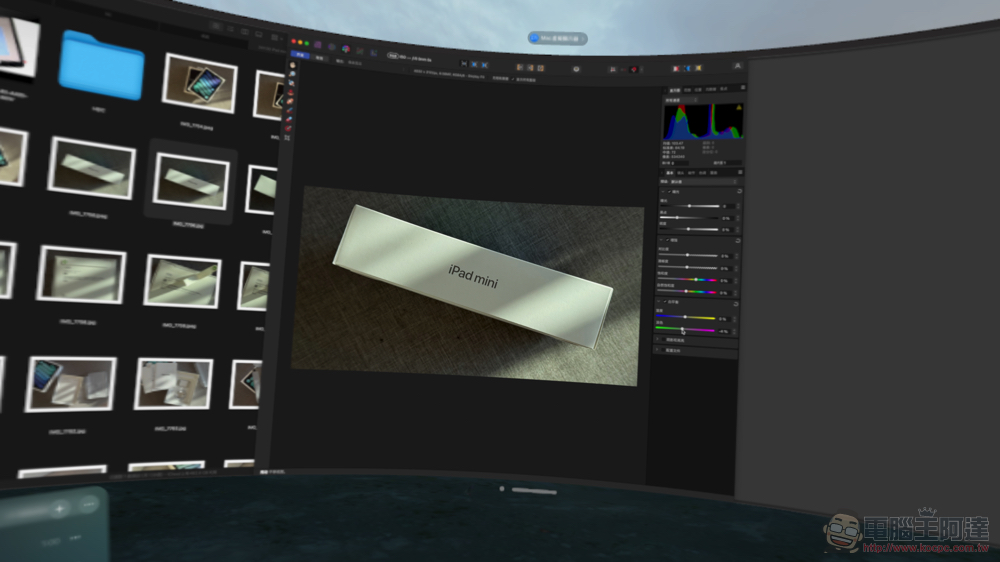Reset the White Balance section arrow
Screen dimensions: 1000x562
[x=736, y=304]
